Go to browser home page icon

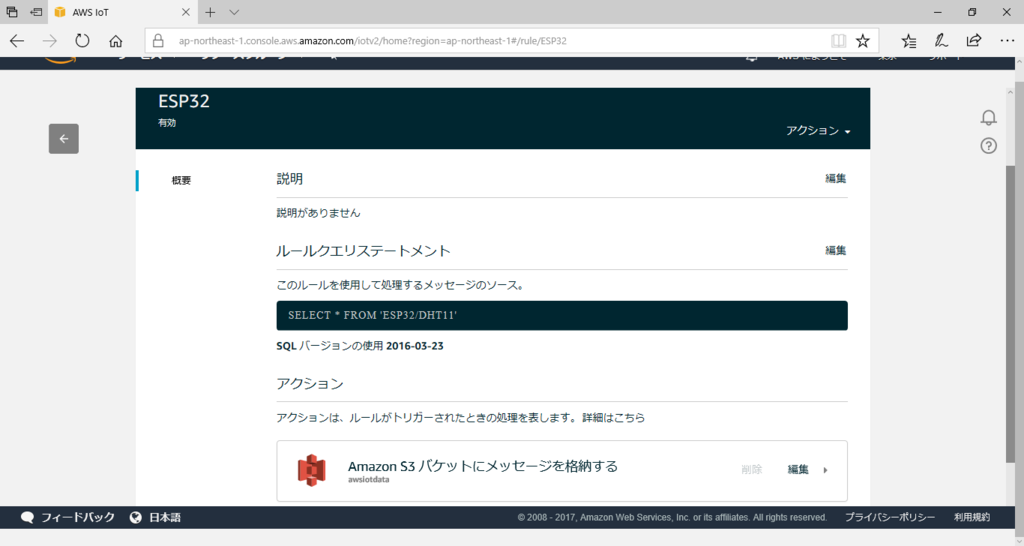click(116, 40)
